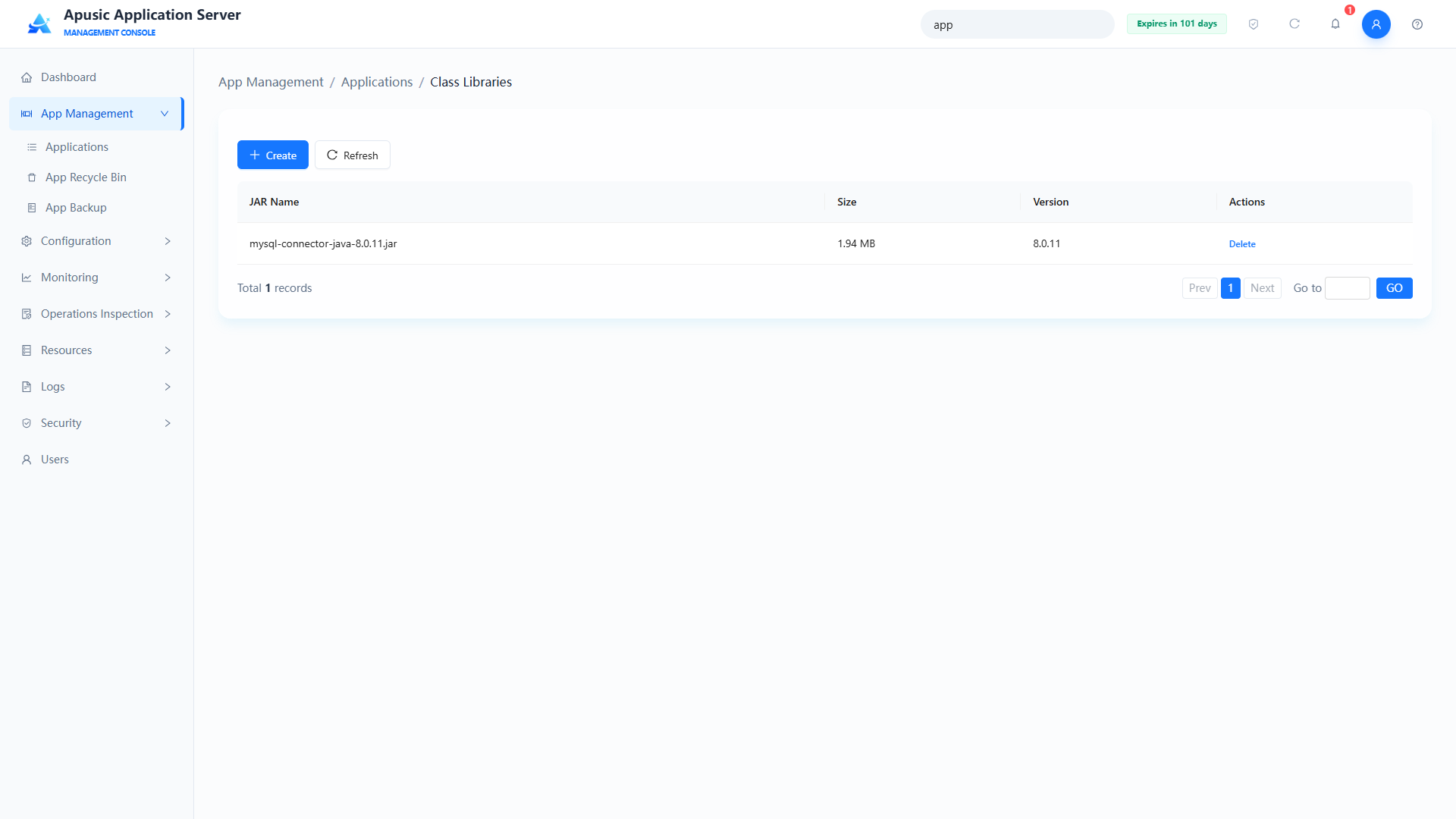Click the Monitoring chart icon
Screen dimensions: 1456x819
coord(27,278)
